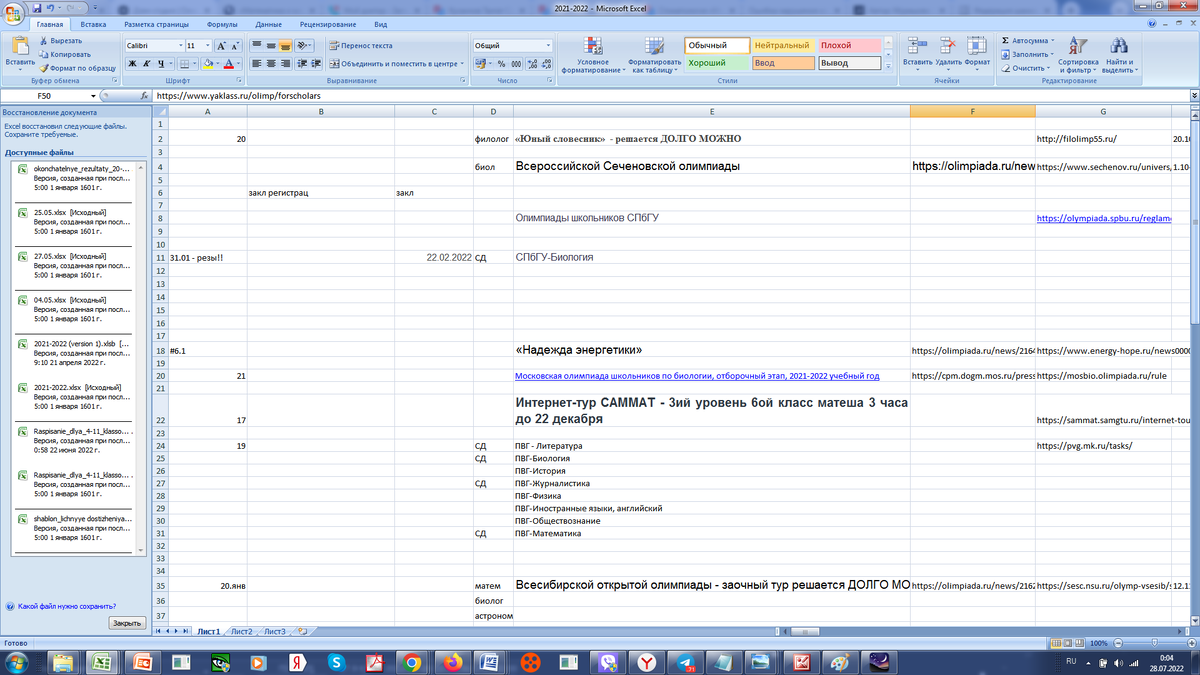Open Firefox from the taskbar
The height and width of the screenshot is (675, 1200).
coord(451,661)
